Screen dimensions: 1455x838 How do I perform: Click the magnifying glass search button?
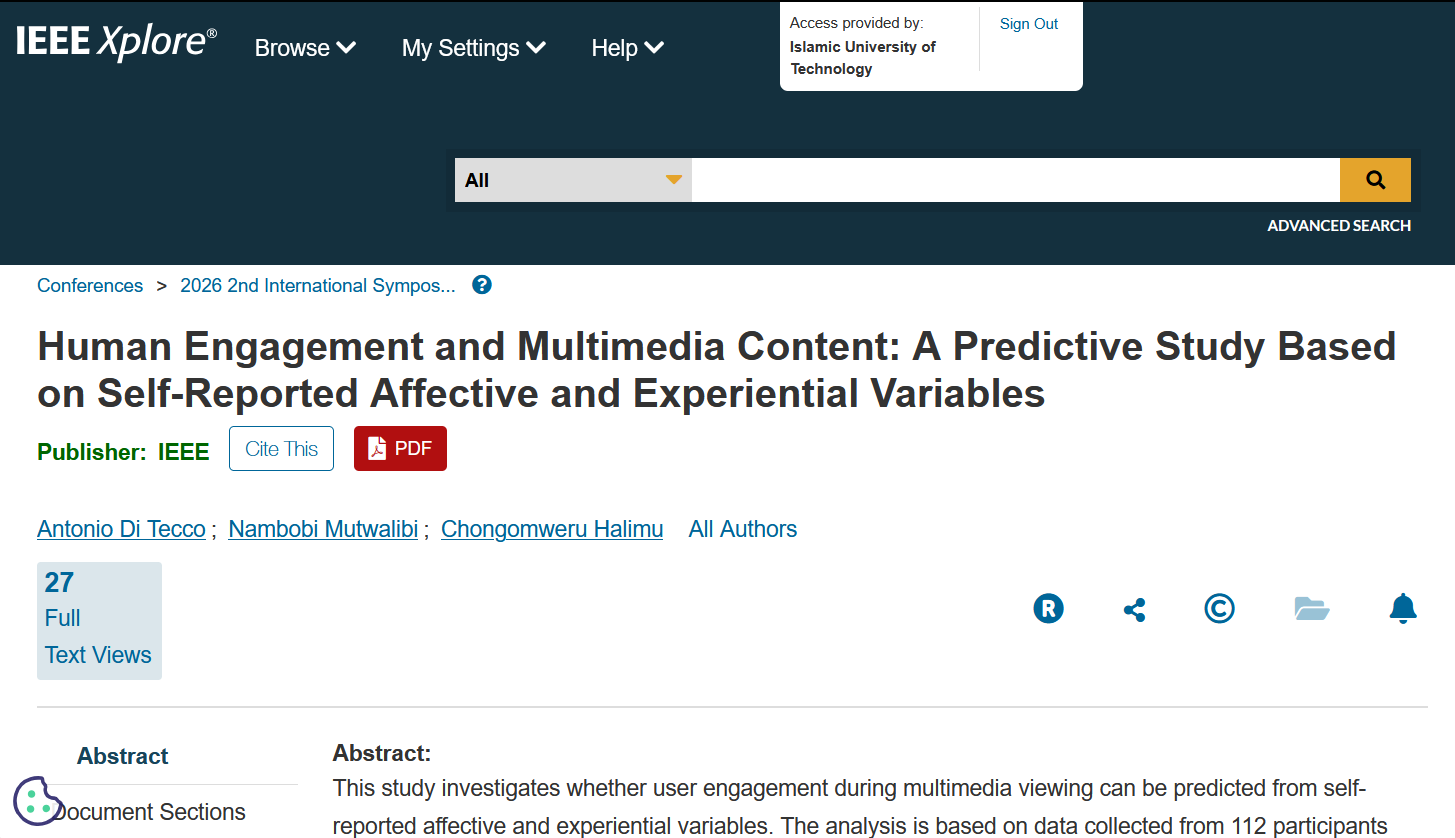tap(1375, 180)
